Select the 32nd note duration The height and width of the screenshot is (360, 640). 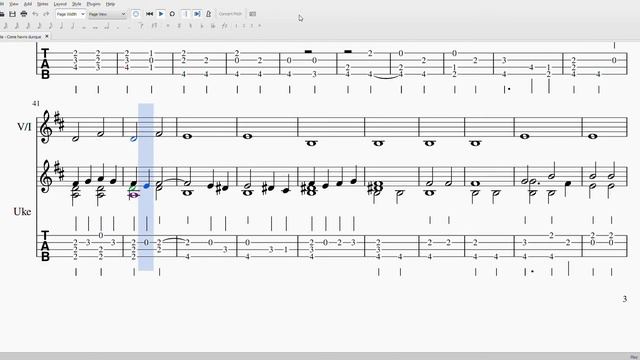pos(28,26)
